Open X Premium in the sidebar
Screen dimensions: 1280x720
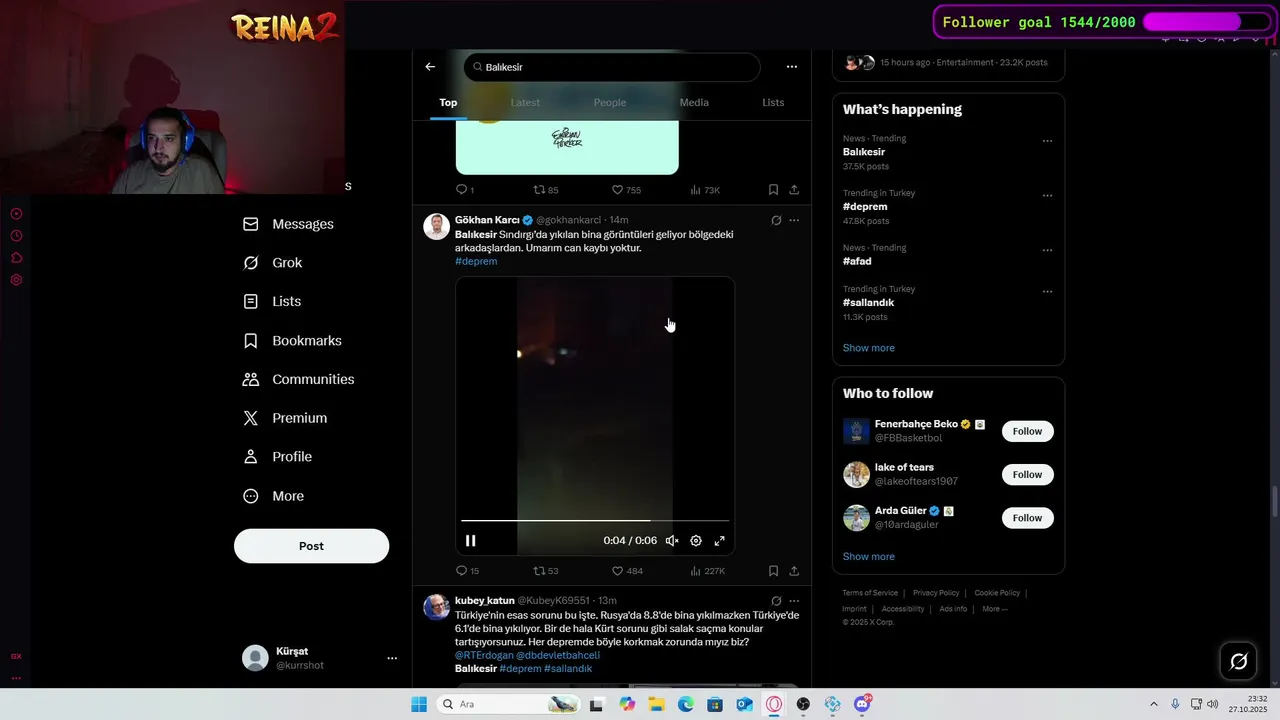pos(286,418)
